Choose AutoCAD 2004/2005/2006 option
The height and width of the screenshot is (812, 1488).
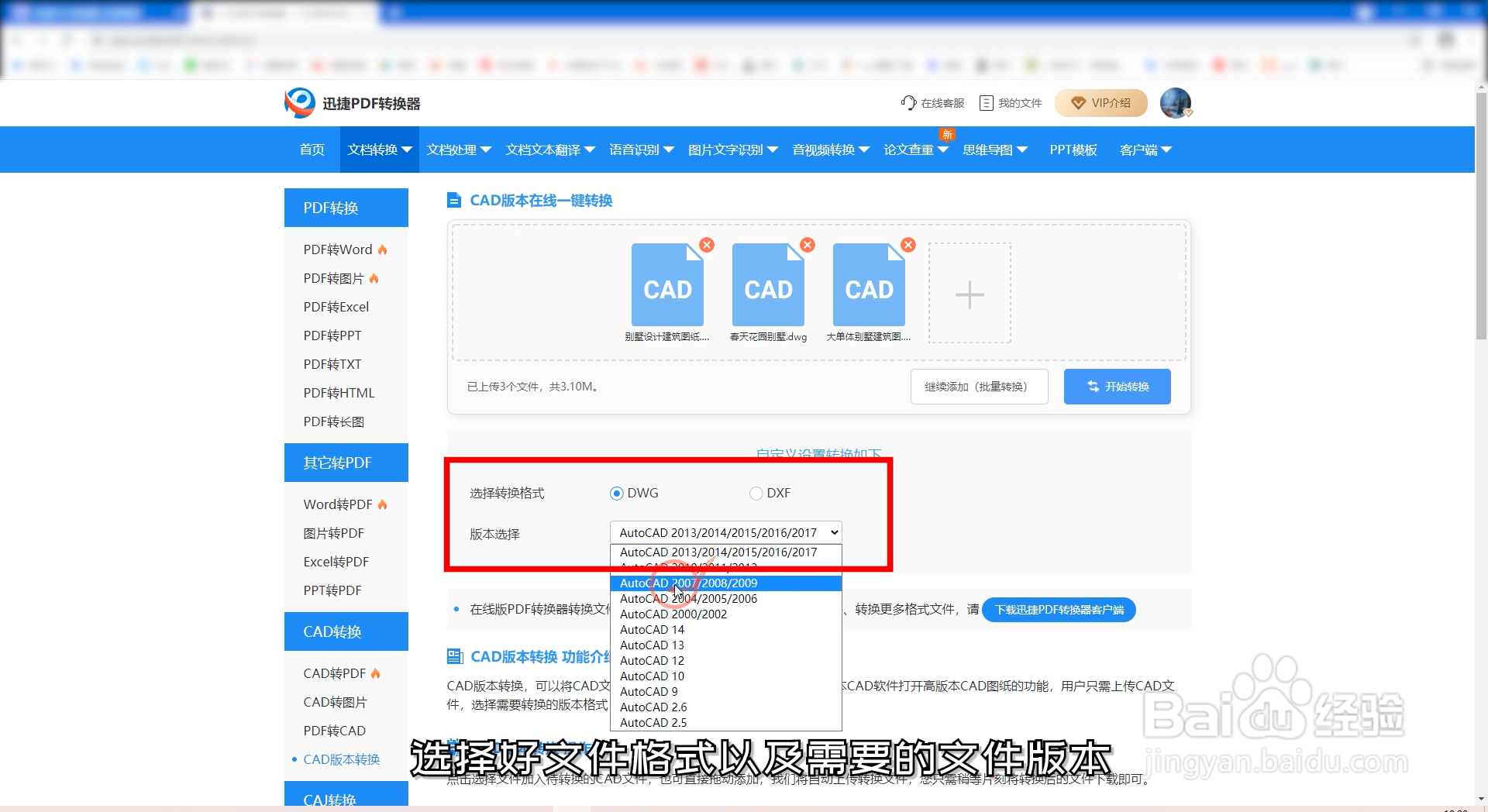[725, 599]
